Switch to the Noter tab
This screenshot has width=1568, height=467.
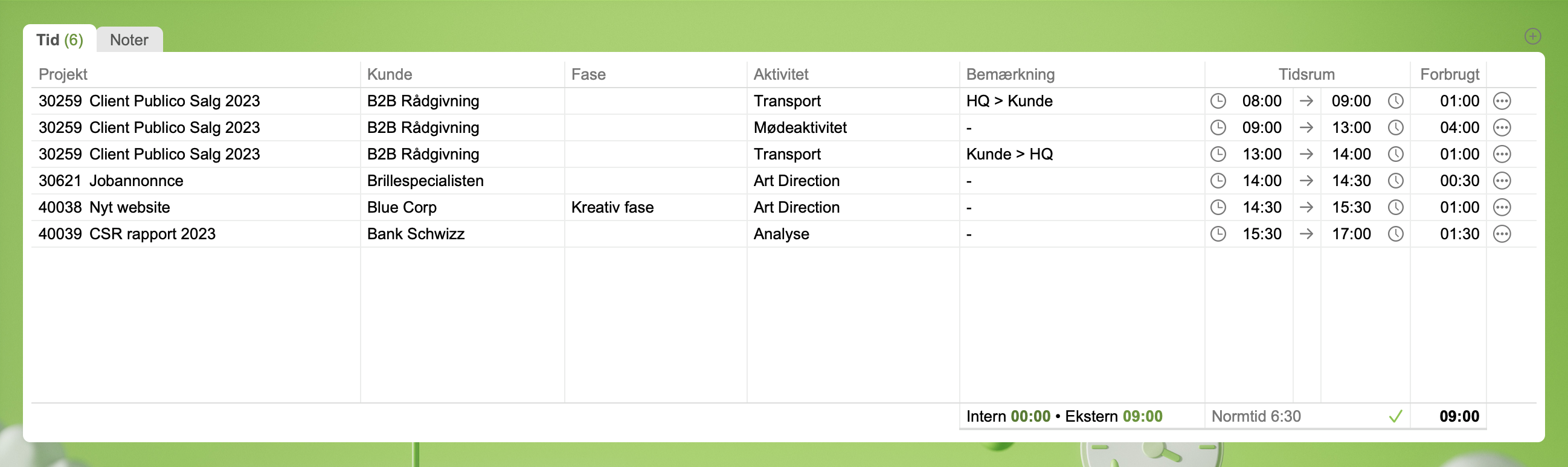click(x=129, y=40)
